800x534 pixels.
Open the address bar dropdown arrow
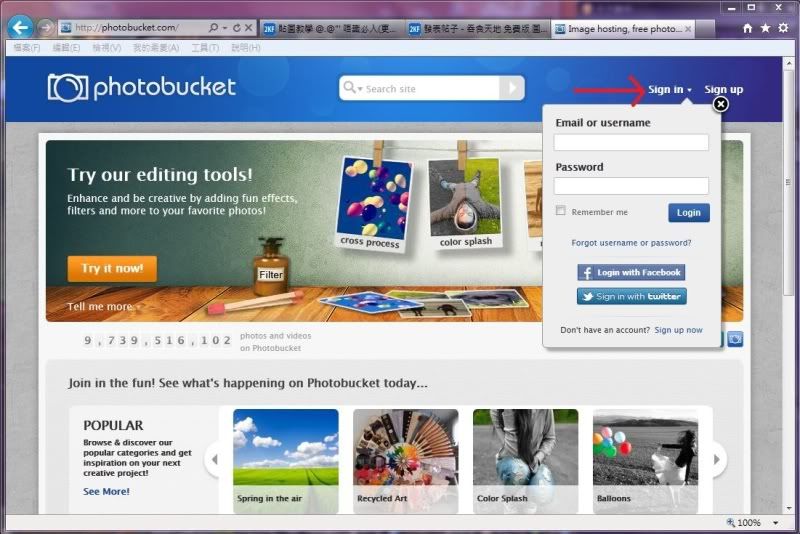225,28
